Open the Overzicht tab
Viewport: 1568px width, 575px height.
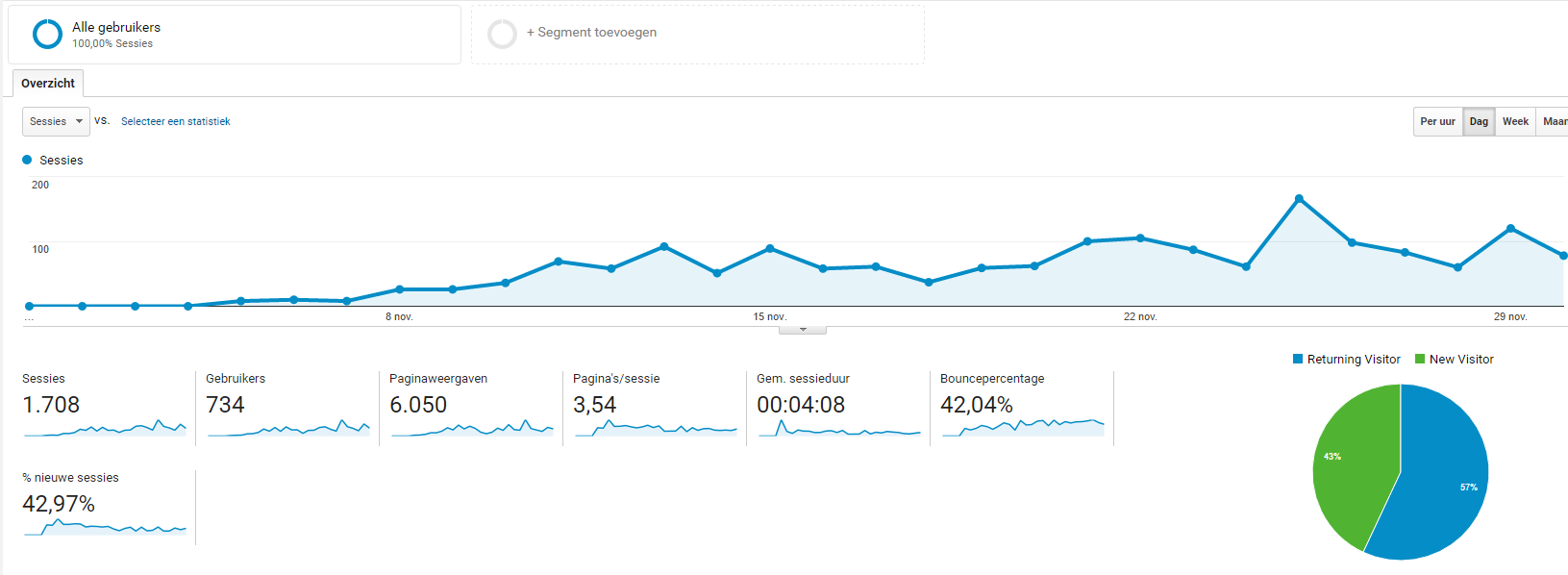[x=48, y=84]
